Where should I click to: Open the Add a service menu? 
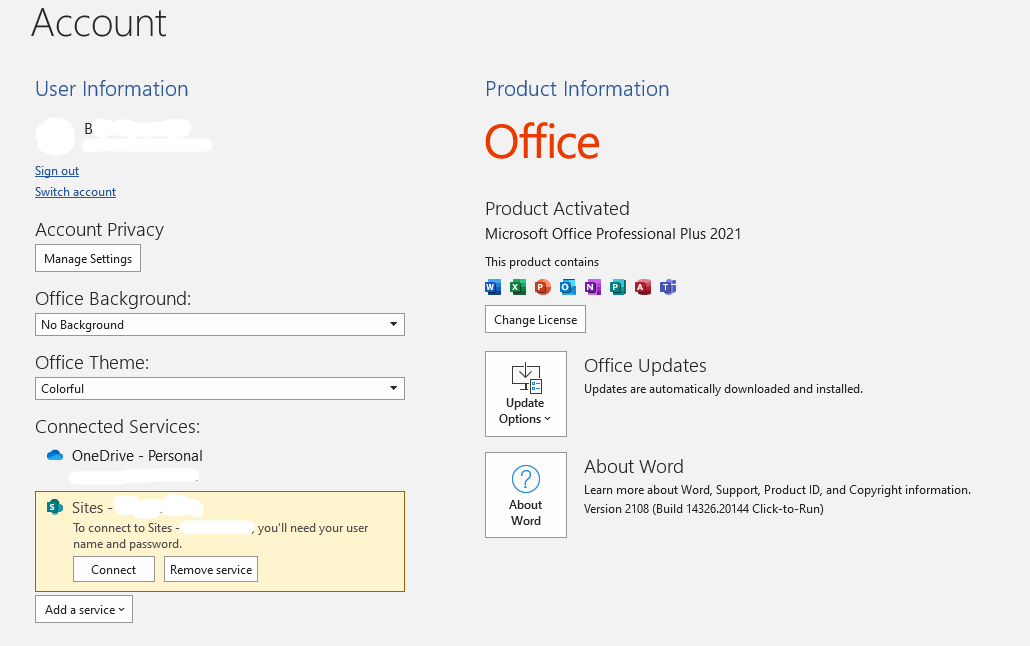[x=84, y=609]
